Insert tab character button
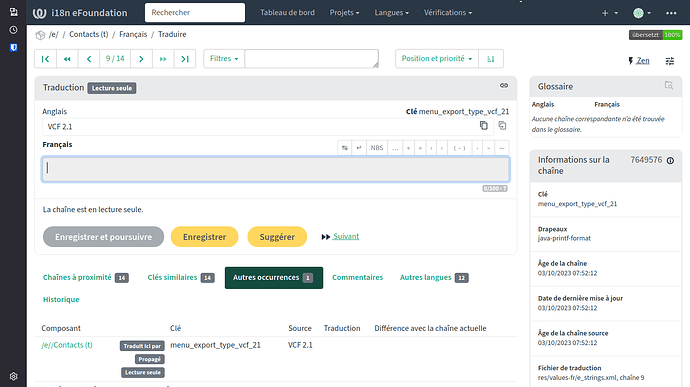Viewport: 690px width, 387px height. 345,148
